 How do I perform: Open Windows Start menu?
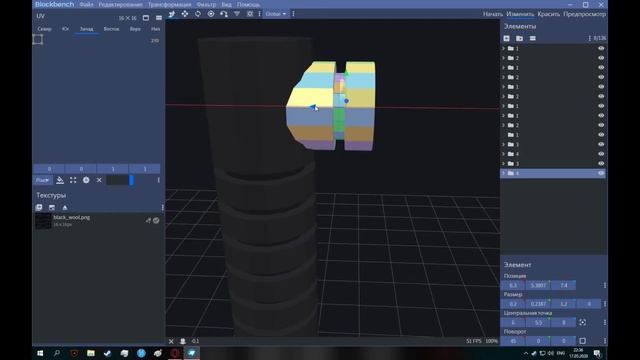pyautogui.click(x=40, y=353)
